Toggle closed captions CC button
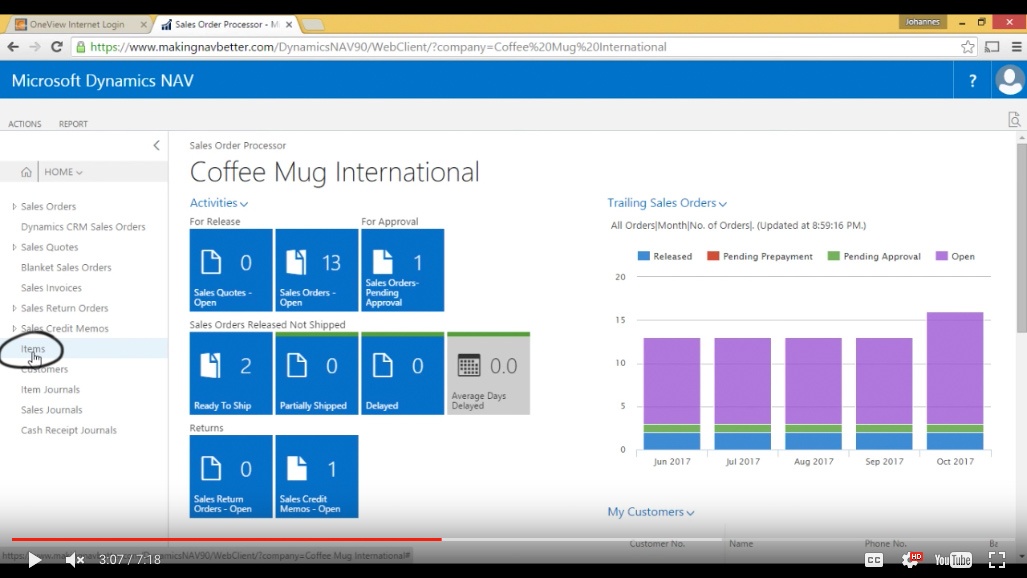The width and height of the screenshot is (1027, 578). point(874,560)
